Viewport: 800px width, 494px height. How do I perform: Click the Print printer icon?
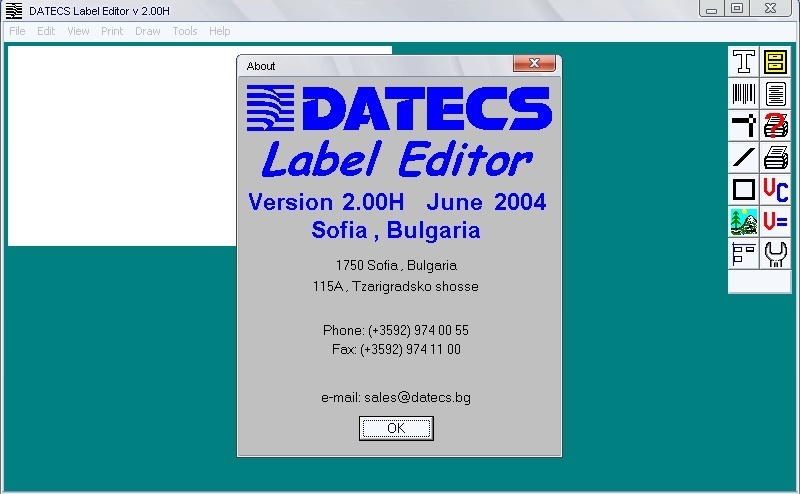coord(776,158)
